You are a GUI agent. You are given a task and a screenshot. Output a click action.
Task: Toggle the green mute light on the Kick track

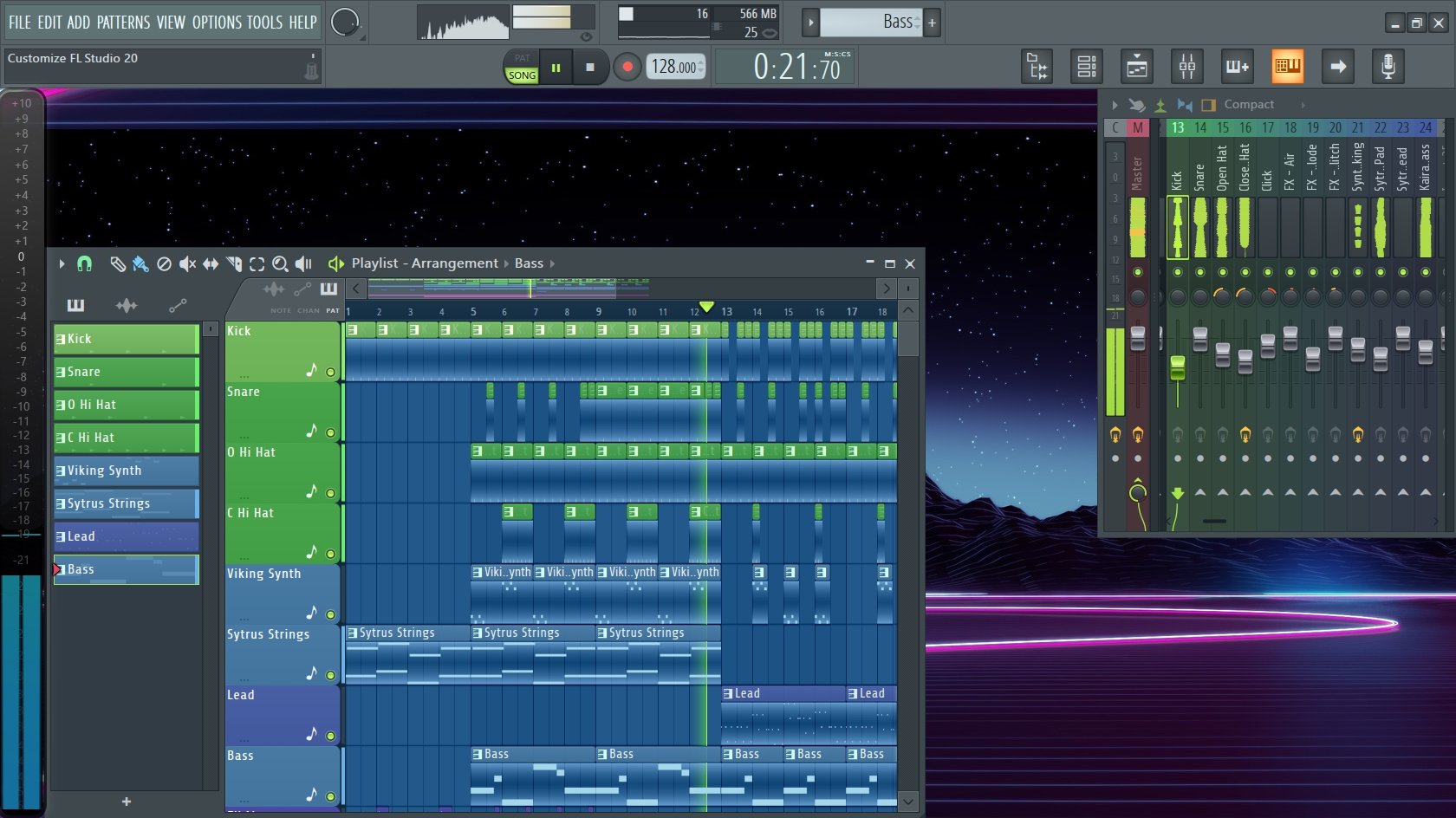pyautogui.click(x=330, y=371)
